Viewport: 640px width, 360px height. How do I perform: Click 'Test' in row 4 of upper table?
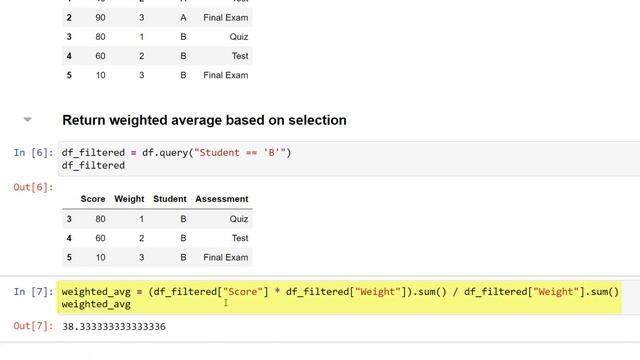coord(240,56)
